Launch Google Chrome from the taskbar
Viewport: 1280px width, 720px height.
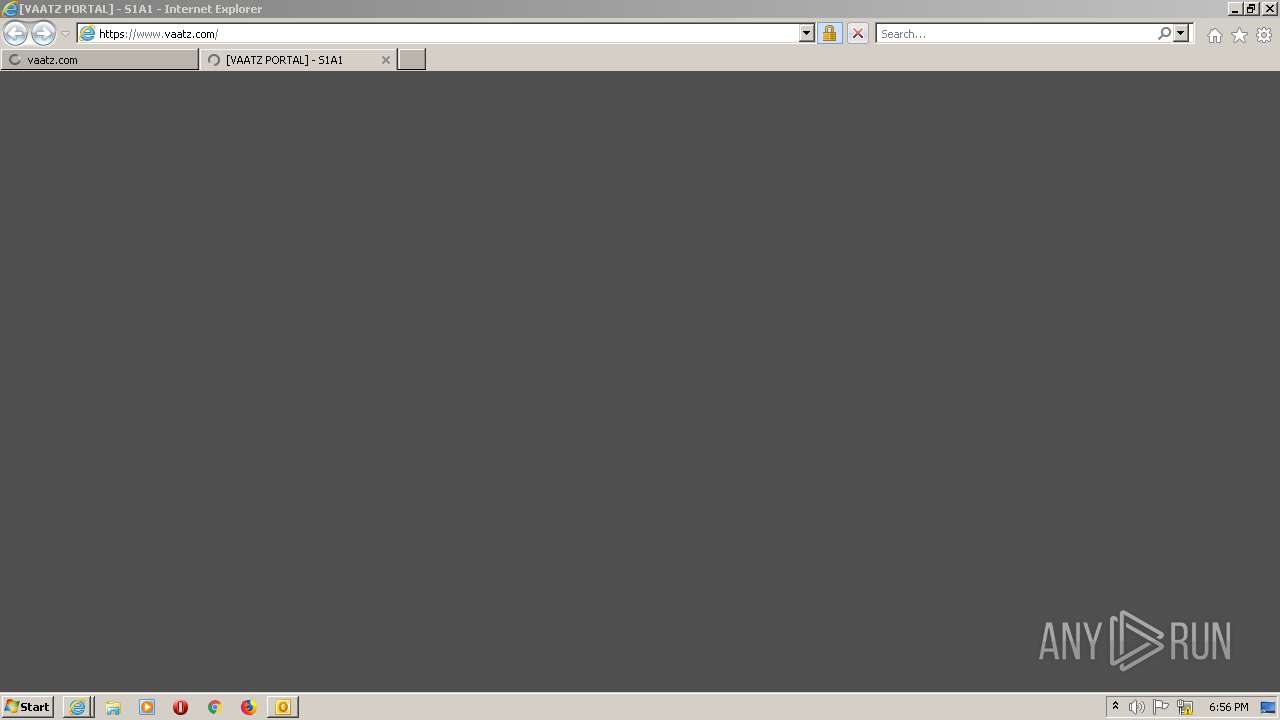coord(215,707)
